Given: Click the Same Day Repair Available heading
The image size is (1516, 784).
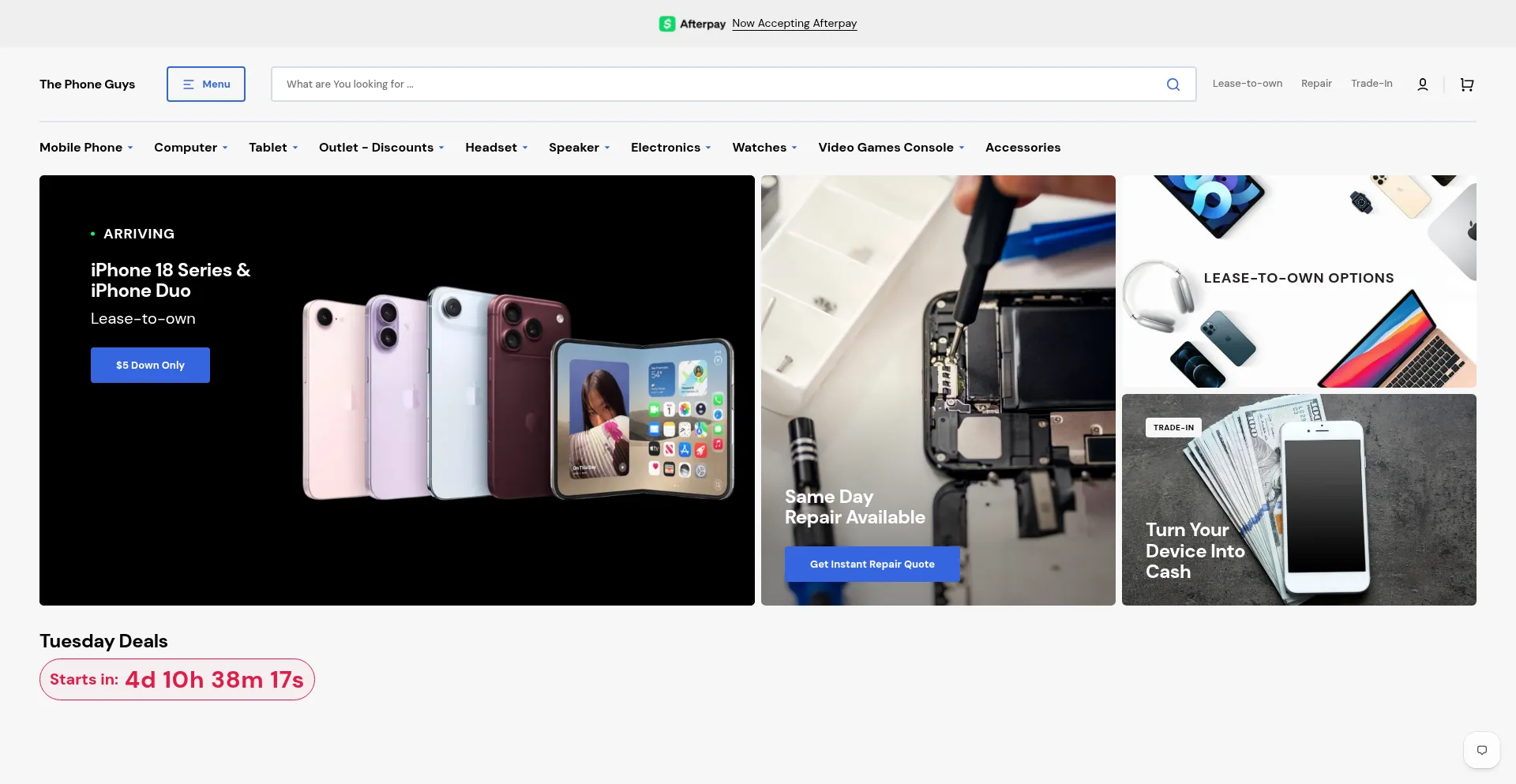Looking at the screenshot, I should [855, 507].
